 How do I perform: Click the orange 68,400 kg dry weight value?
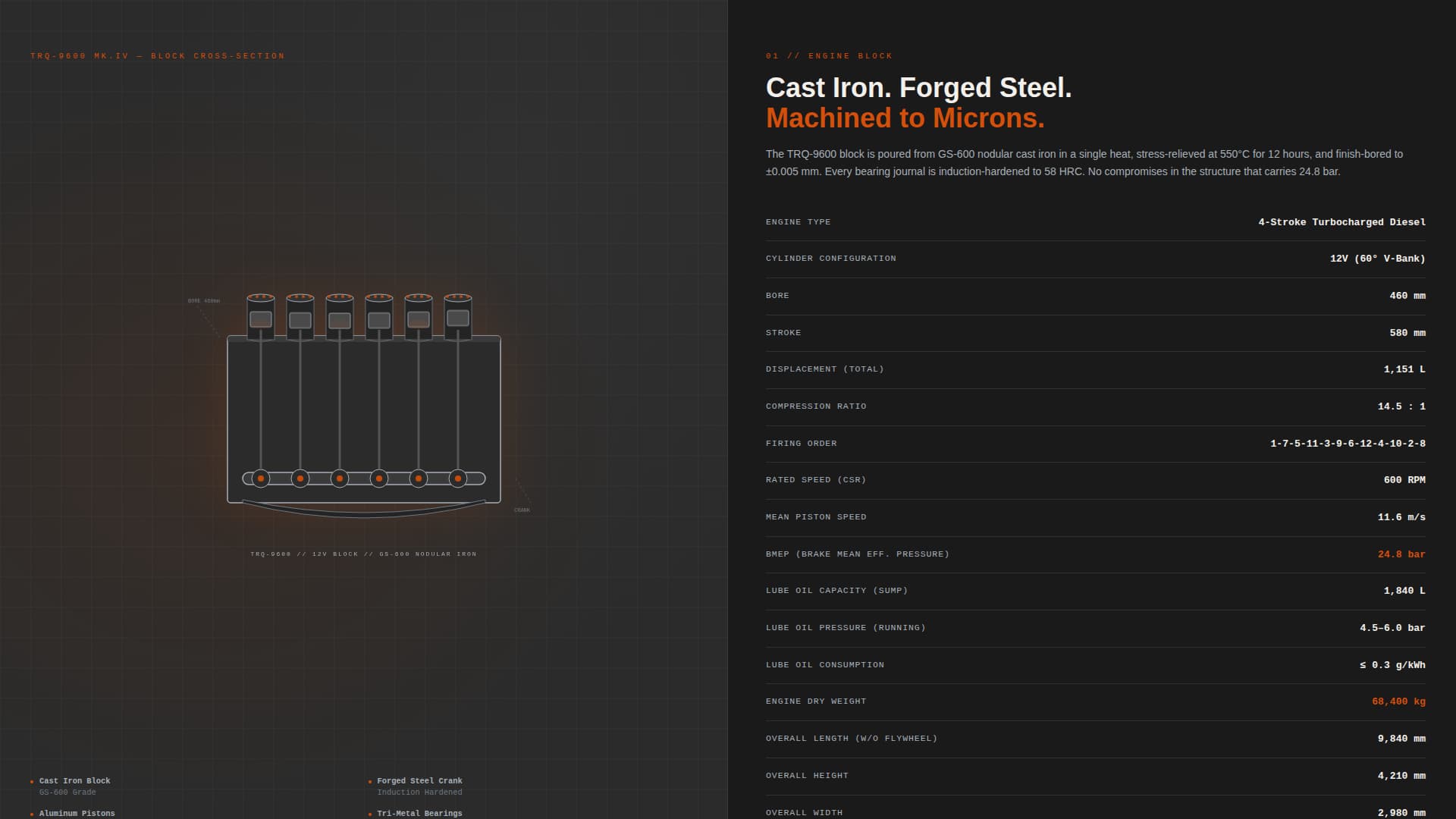pos(1398,701)
